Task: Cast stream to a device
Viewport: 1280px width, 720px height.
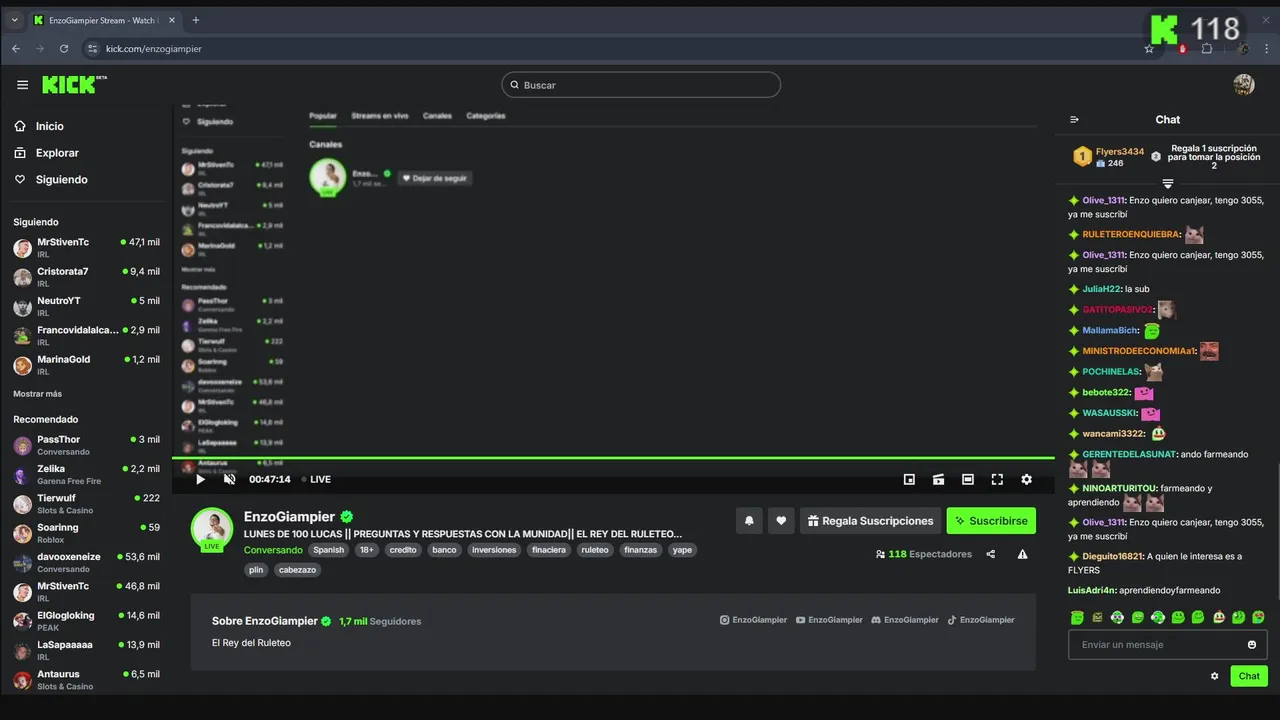Action: pyautogui.click(x=938, y=479)
